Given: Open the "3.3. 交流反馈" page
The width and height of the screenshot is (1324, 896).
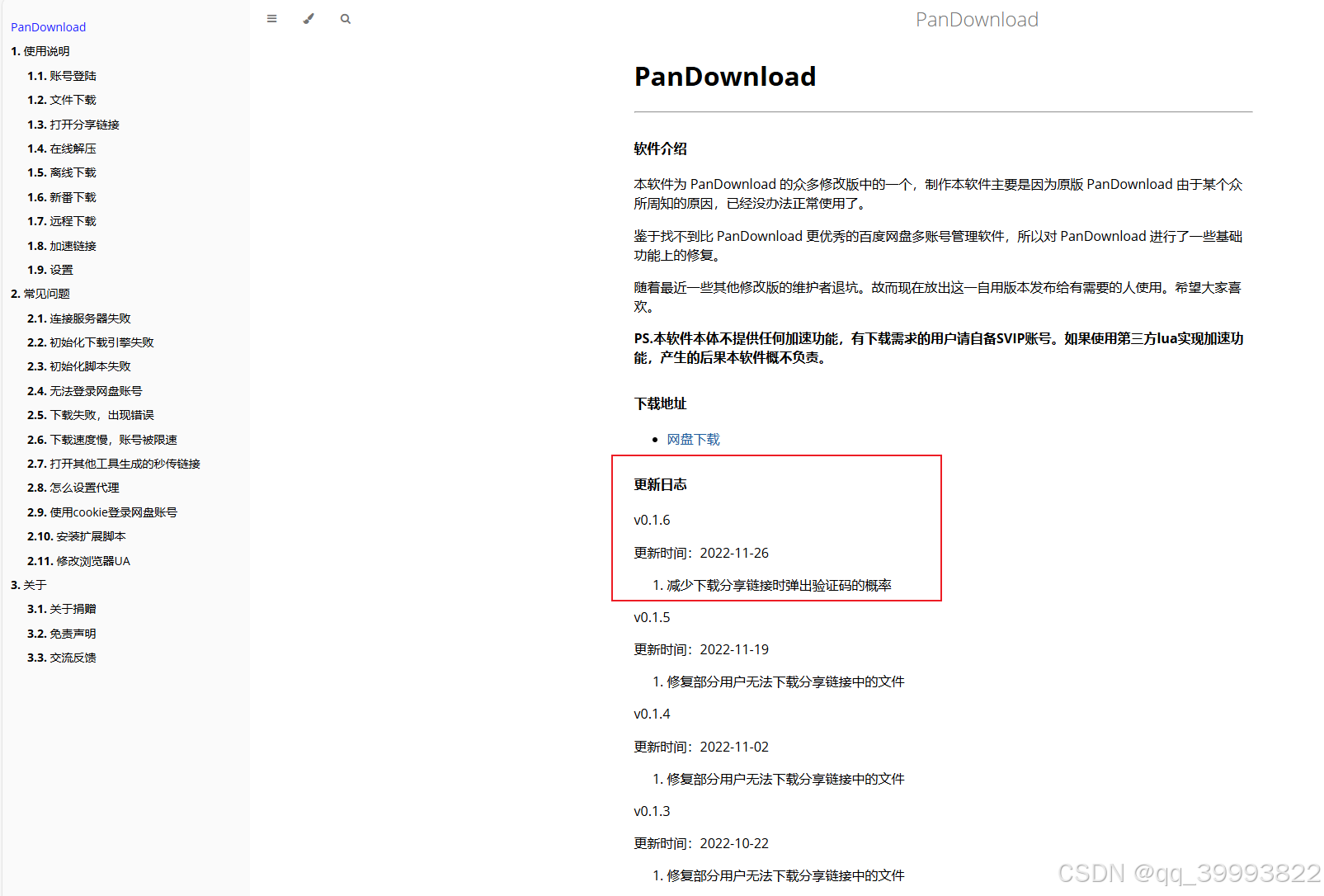Looking at the screenshot, I should (x=62, y=657).
